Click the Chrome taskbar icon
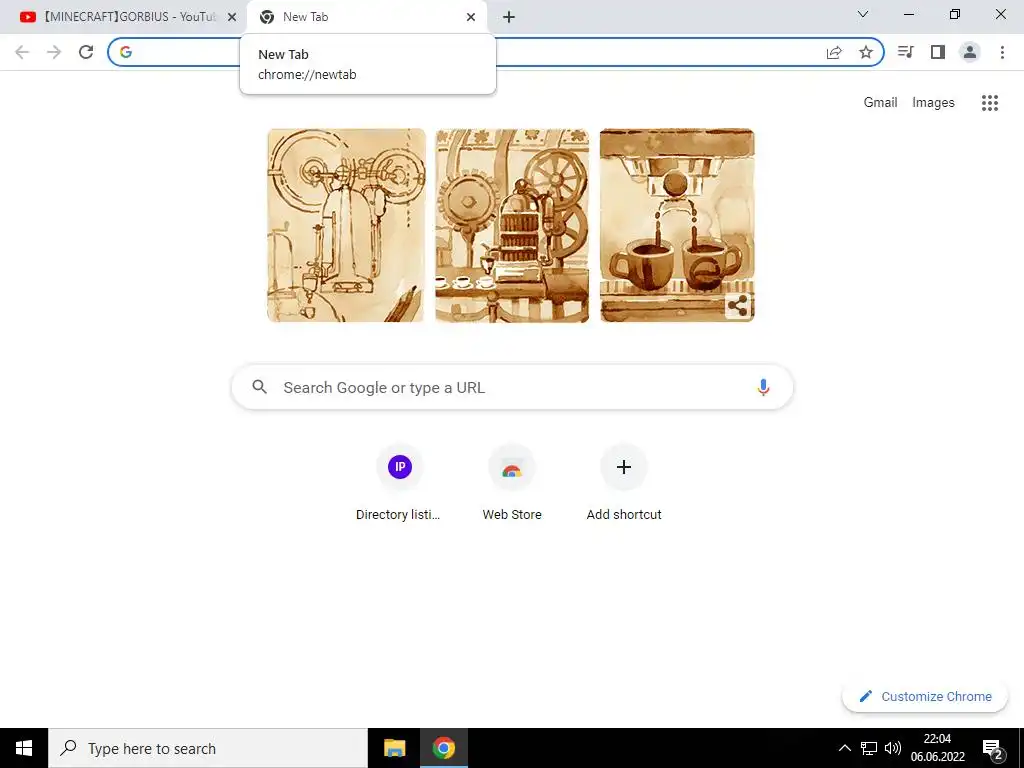1024x768 pixels. (443, 748)
